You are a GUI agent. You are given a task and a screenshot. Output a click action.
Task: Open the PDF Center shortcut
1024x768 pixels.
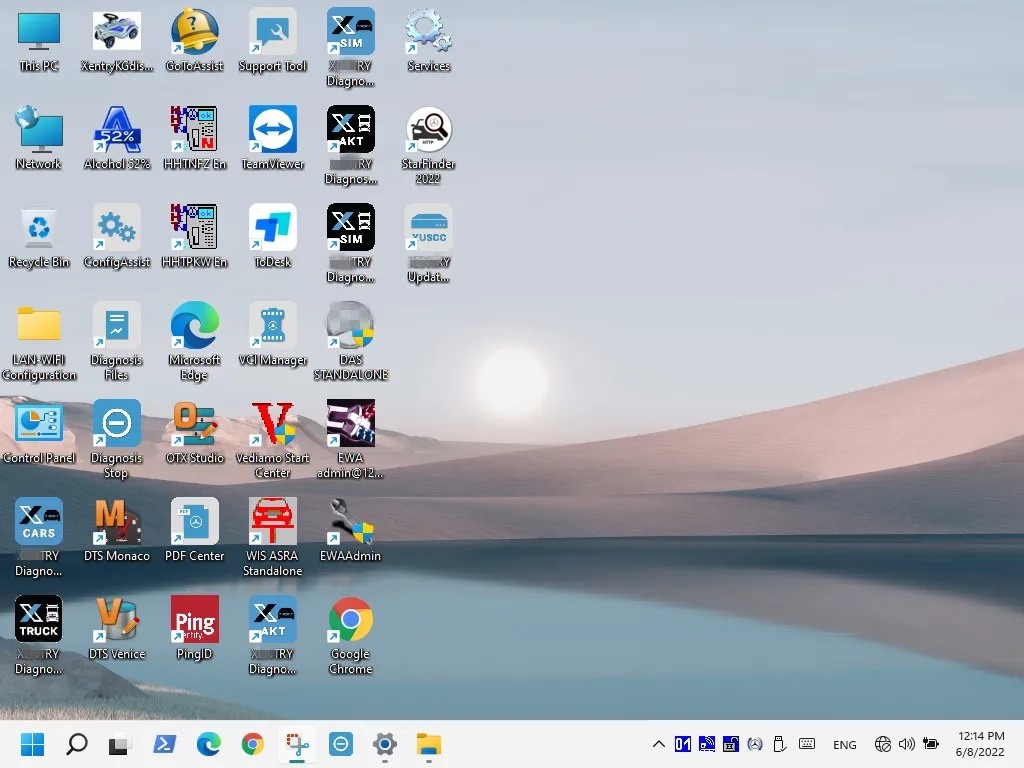click(x=194, y=523)
